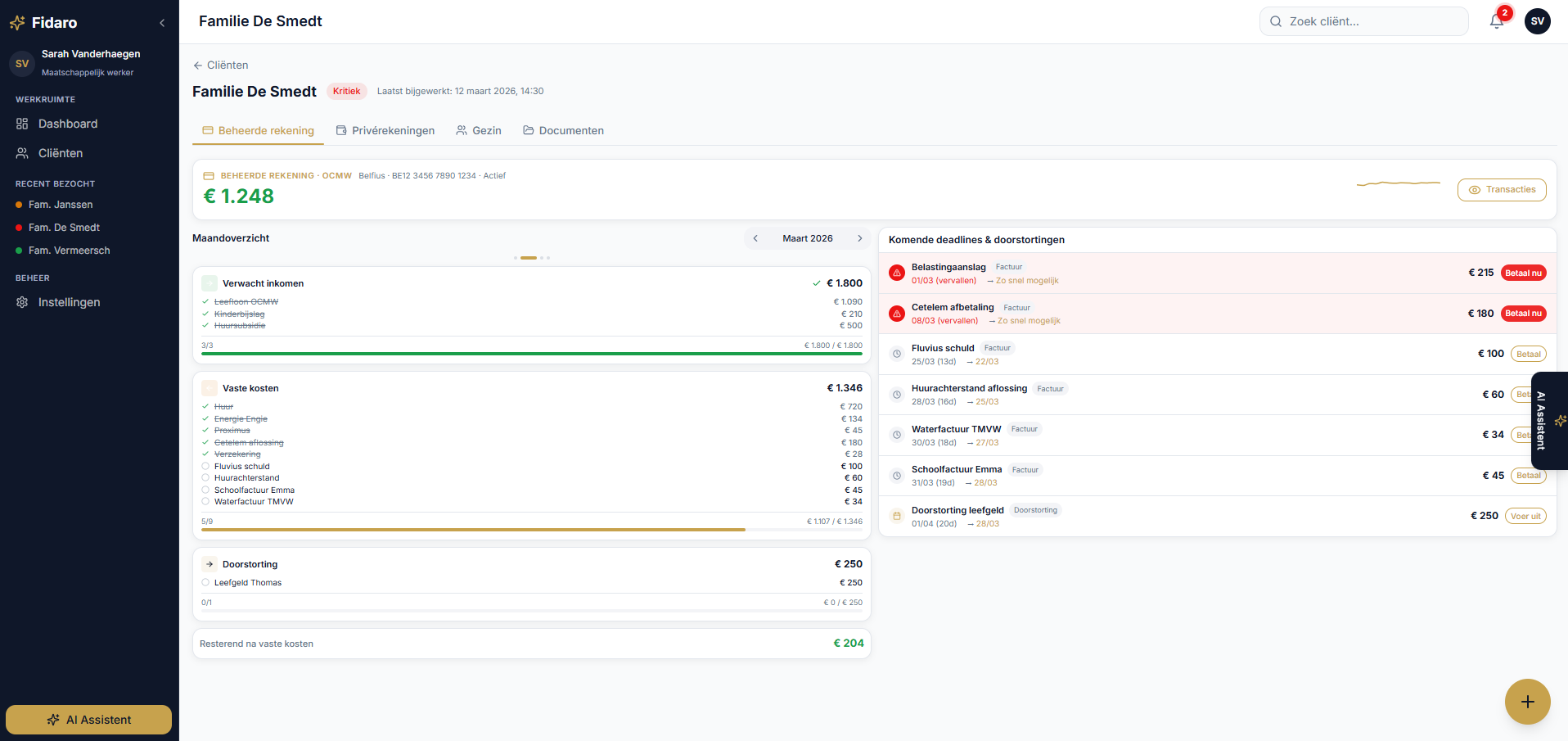Click the Fidaro logo icon
This screenshot has height=741, width=1568.
(17, 23)
